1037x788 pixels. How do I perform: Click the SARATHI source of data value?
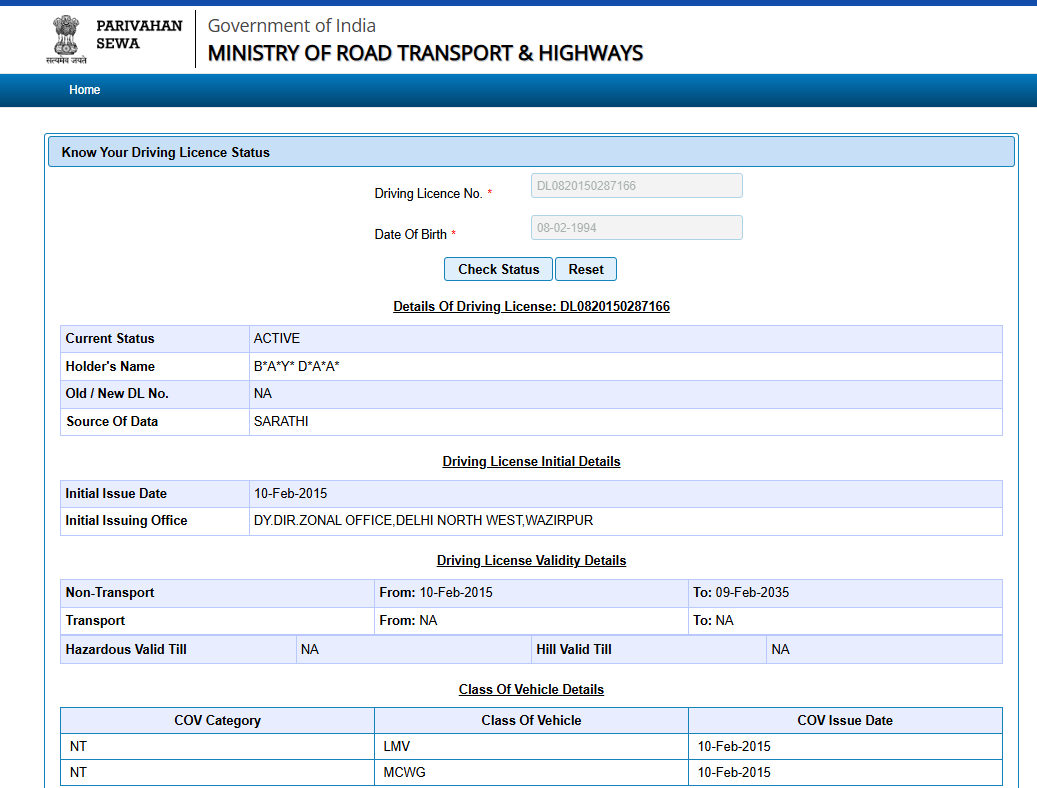281,422
